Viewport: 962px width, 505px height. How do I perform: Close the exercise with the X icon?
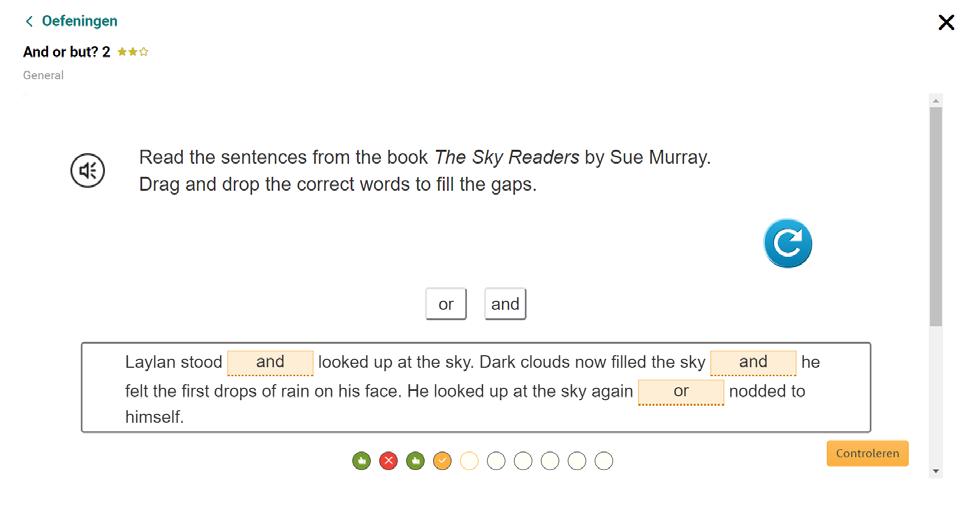(946, 23)
